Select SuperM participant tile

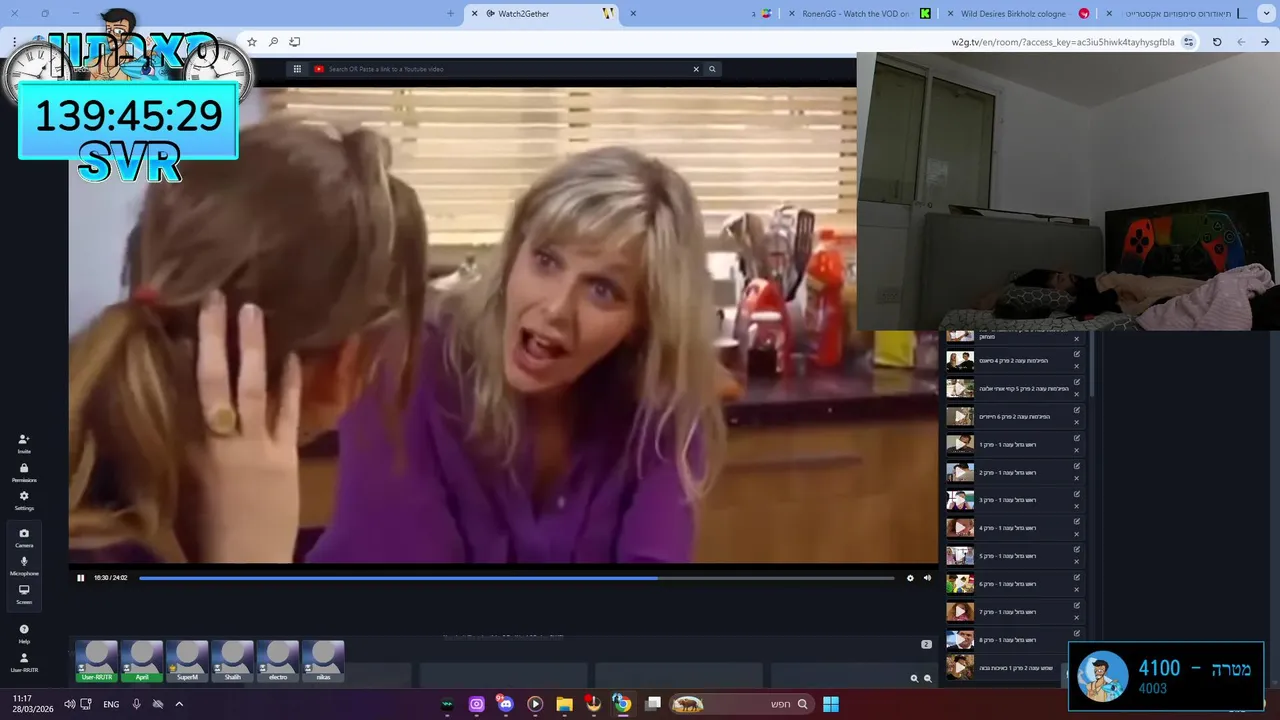pyautogui.click(x=187, y=661)
